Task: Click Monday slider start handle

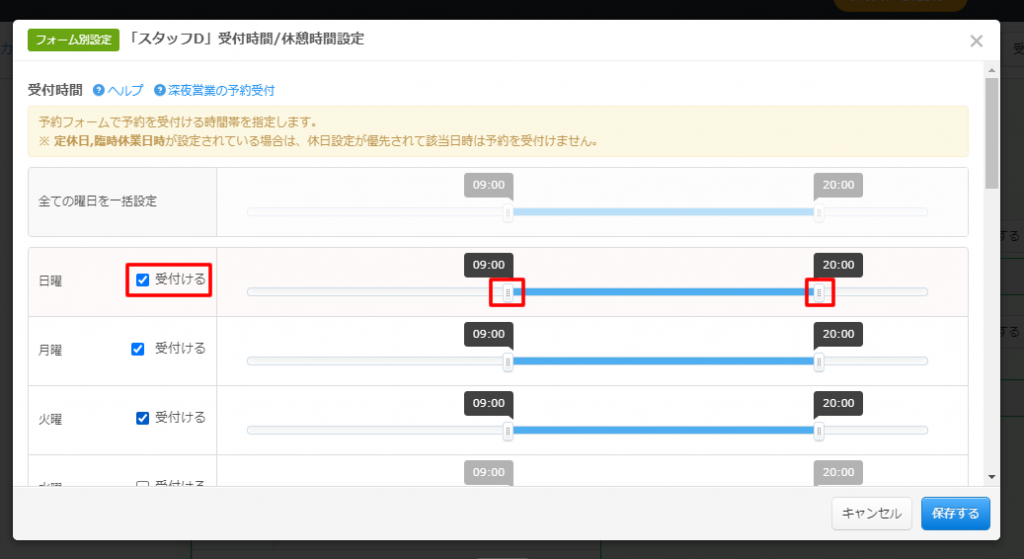Action: tap(508, 362)
